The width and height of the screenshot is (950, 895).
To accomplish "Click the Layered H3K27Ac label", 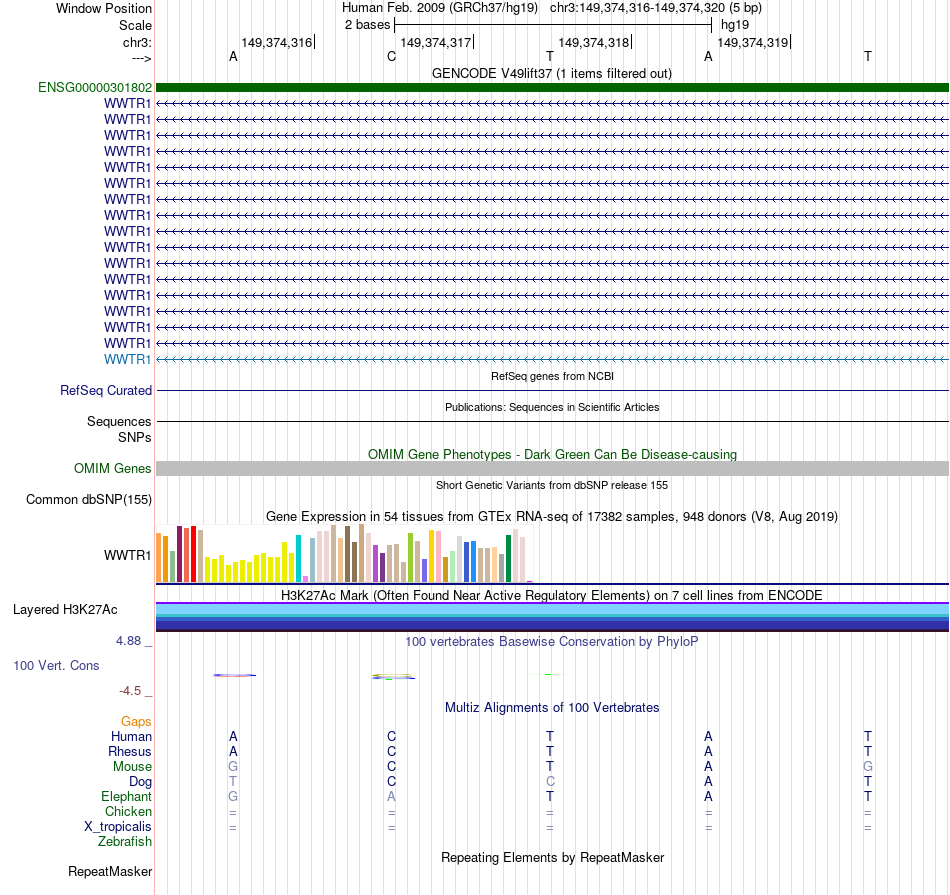I will (65, 610).
